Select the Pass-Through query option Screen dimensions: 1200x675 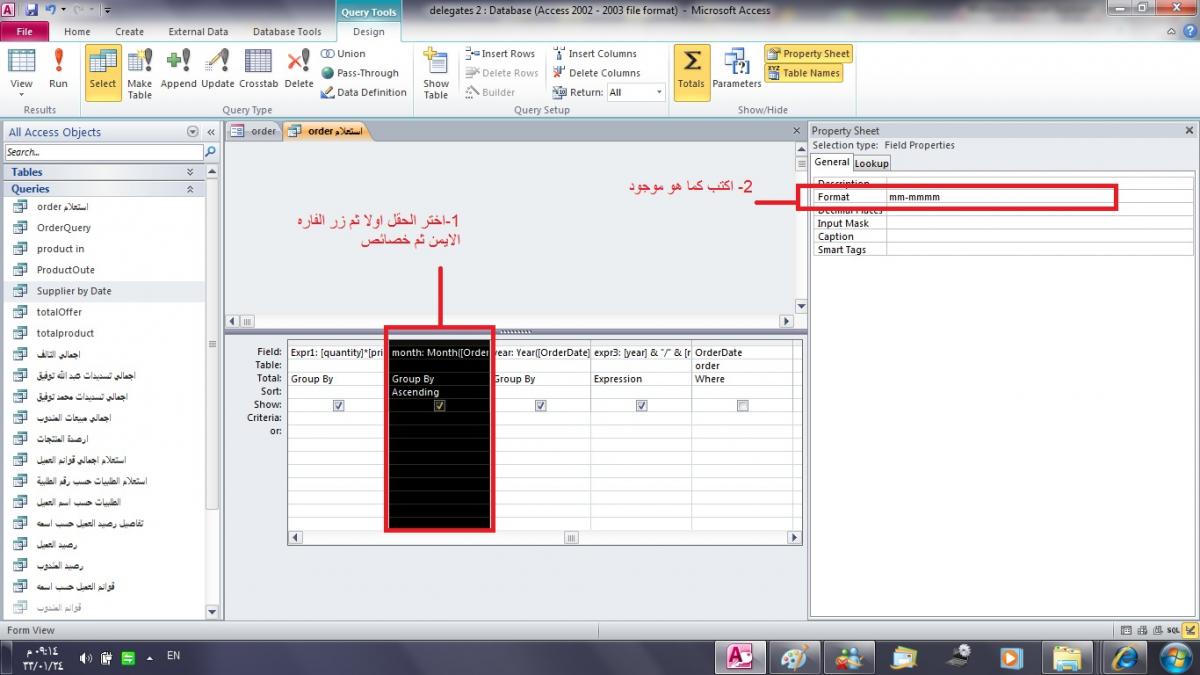360,73
